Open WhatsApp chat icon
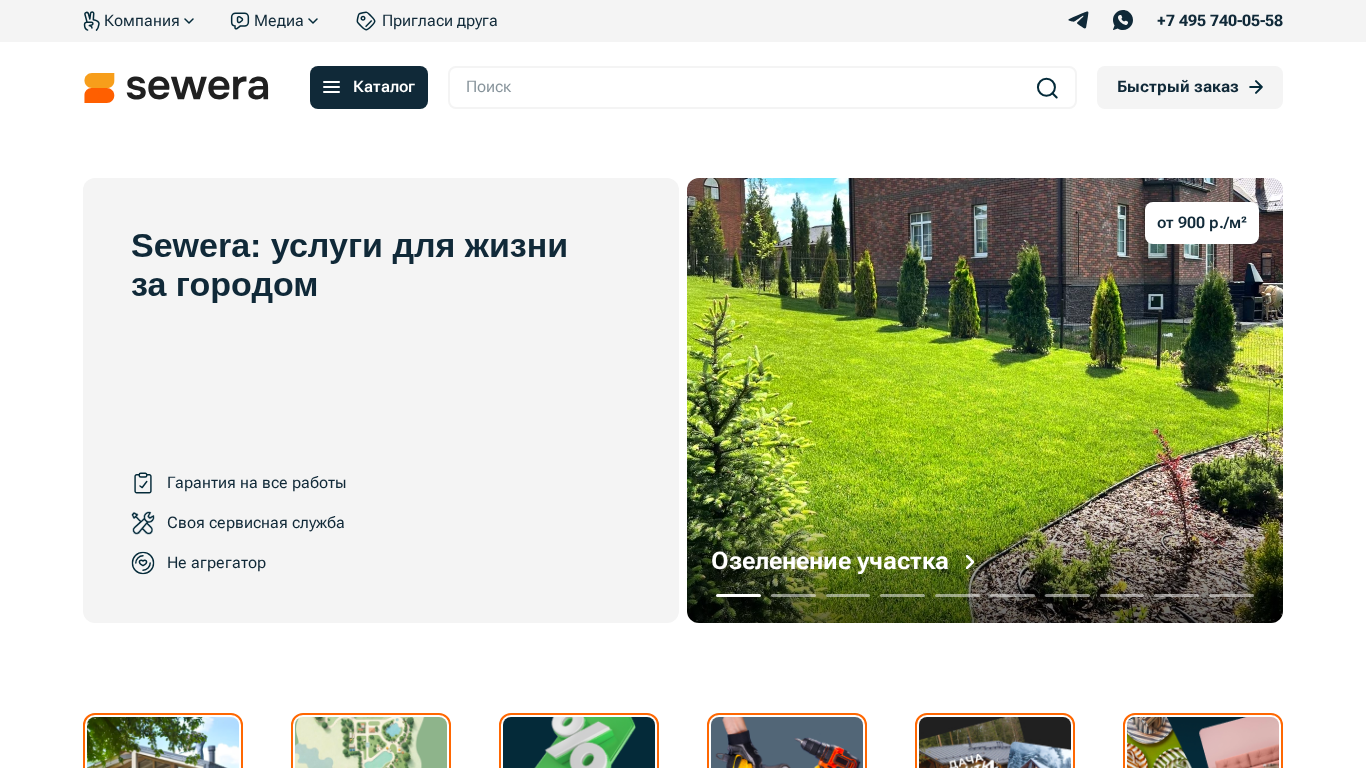 pyautogui.click(x=1123, y=20)
